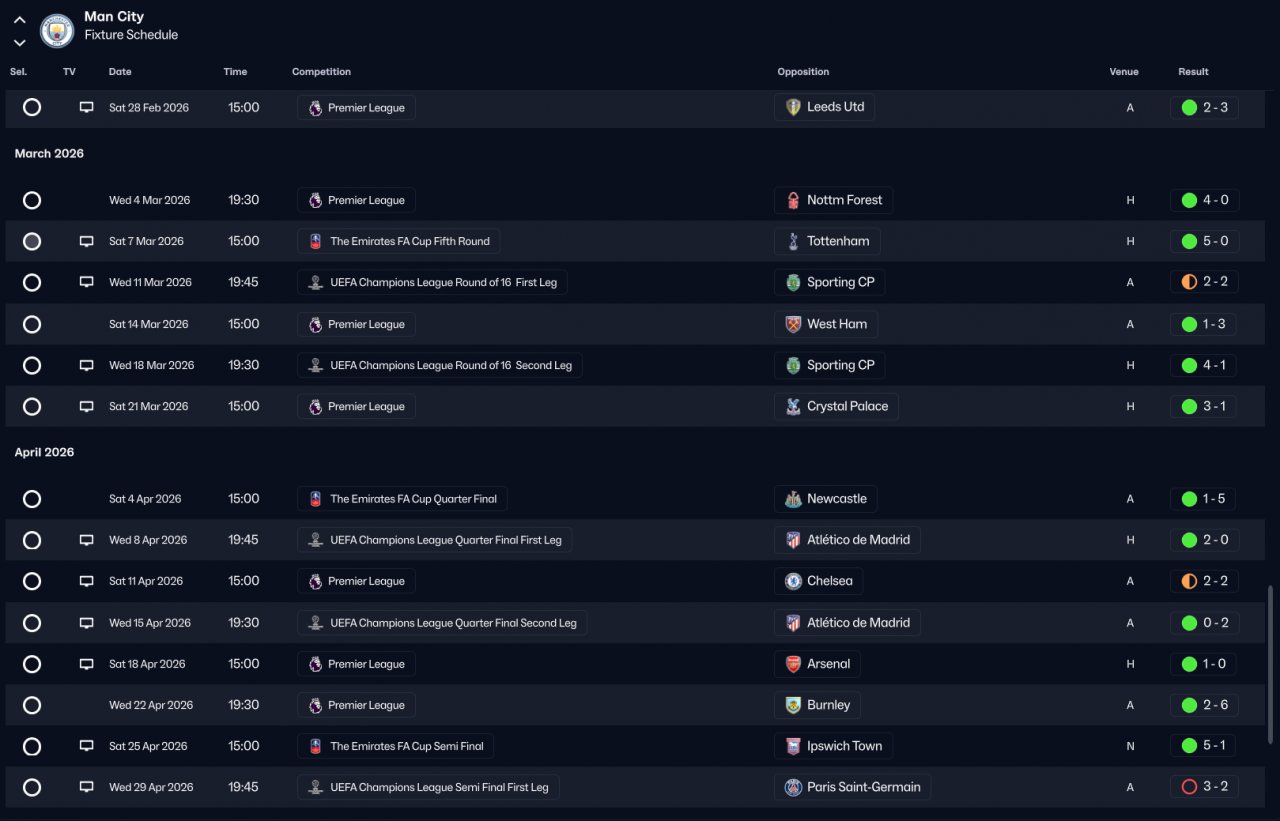Image resolution: width=1280 pixels, height=821 pixels.
Task: Click the Tottenham club crest
Action: [793, 241]
